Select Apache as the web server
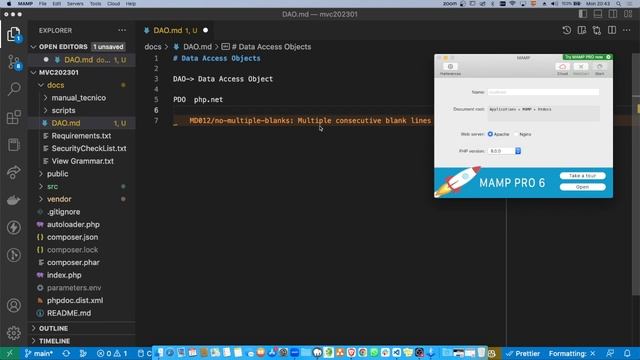This screenshot has width=640, height=360. (490, 134)
